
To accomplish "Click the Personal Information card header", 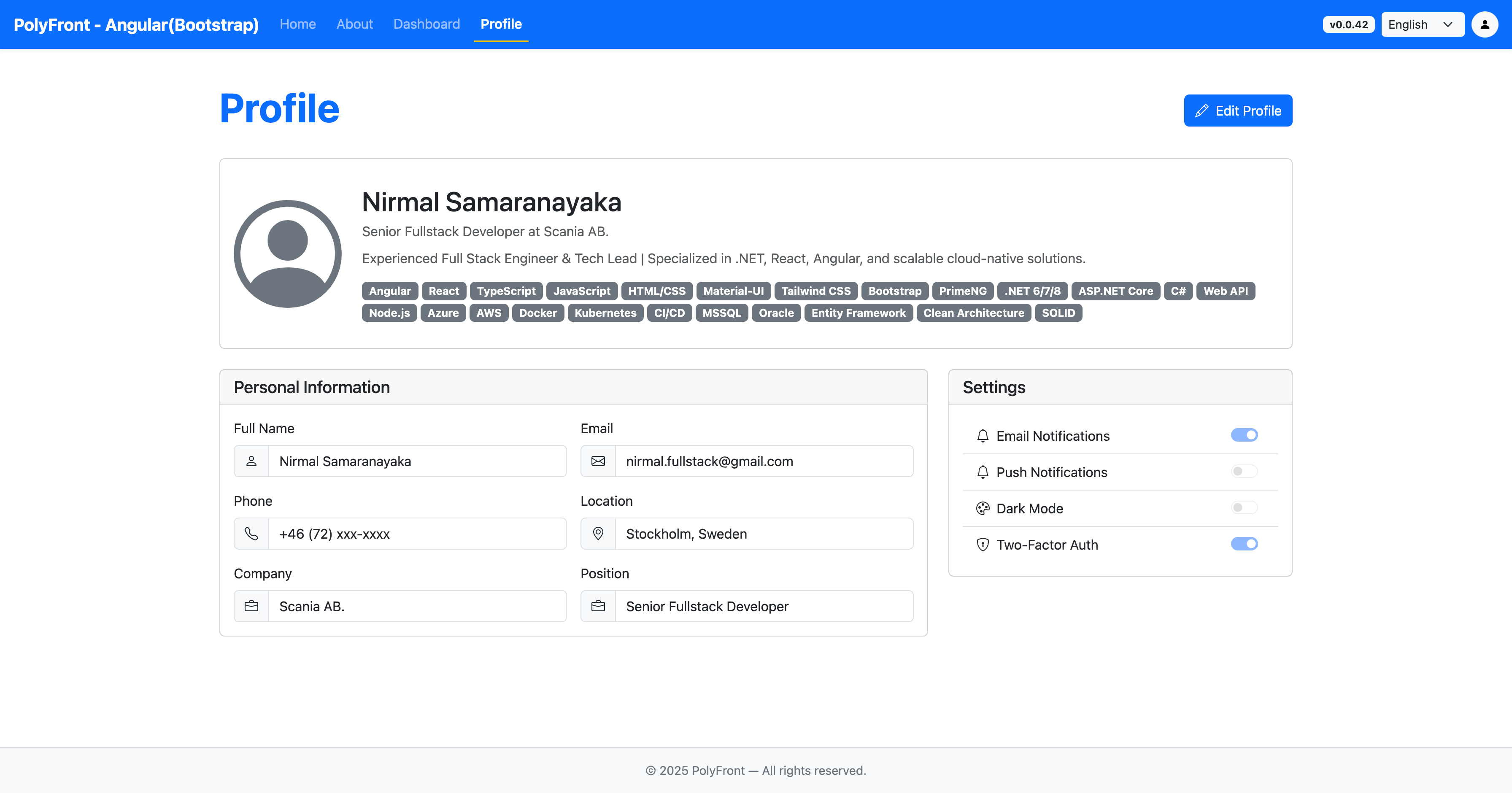I will 573,387.
